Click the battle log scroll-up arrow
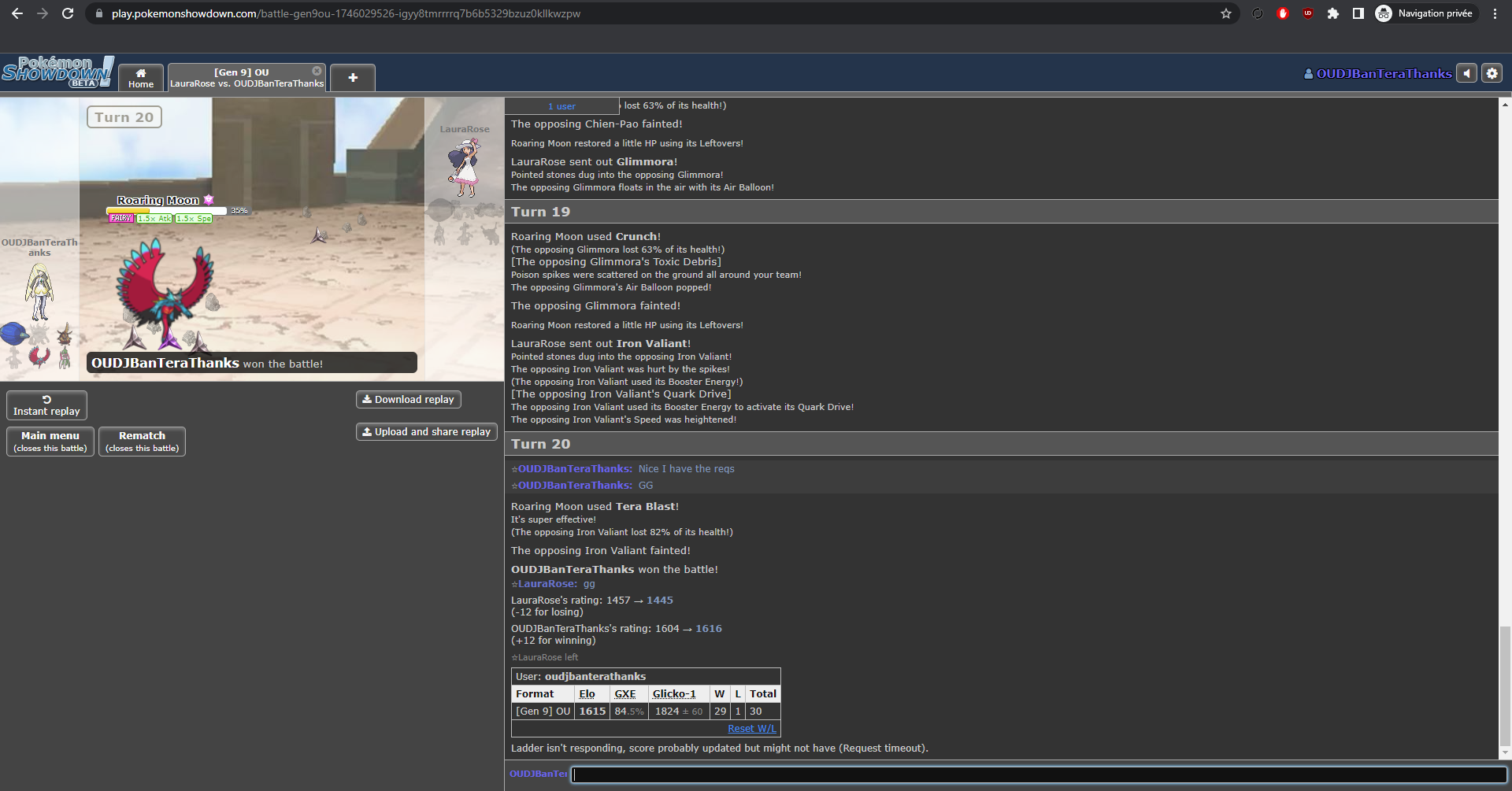 coord(1505,104)
